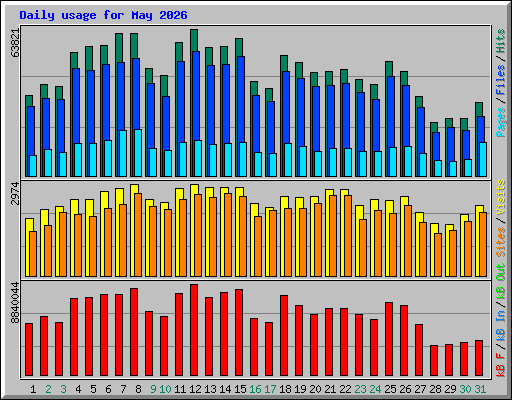This screenshot has width=512, height=400.
Task: Select day 17 on the x-axis
Action: tap(270, 389)
